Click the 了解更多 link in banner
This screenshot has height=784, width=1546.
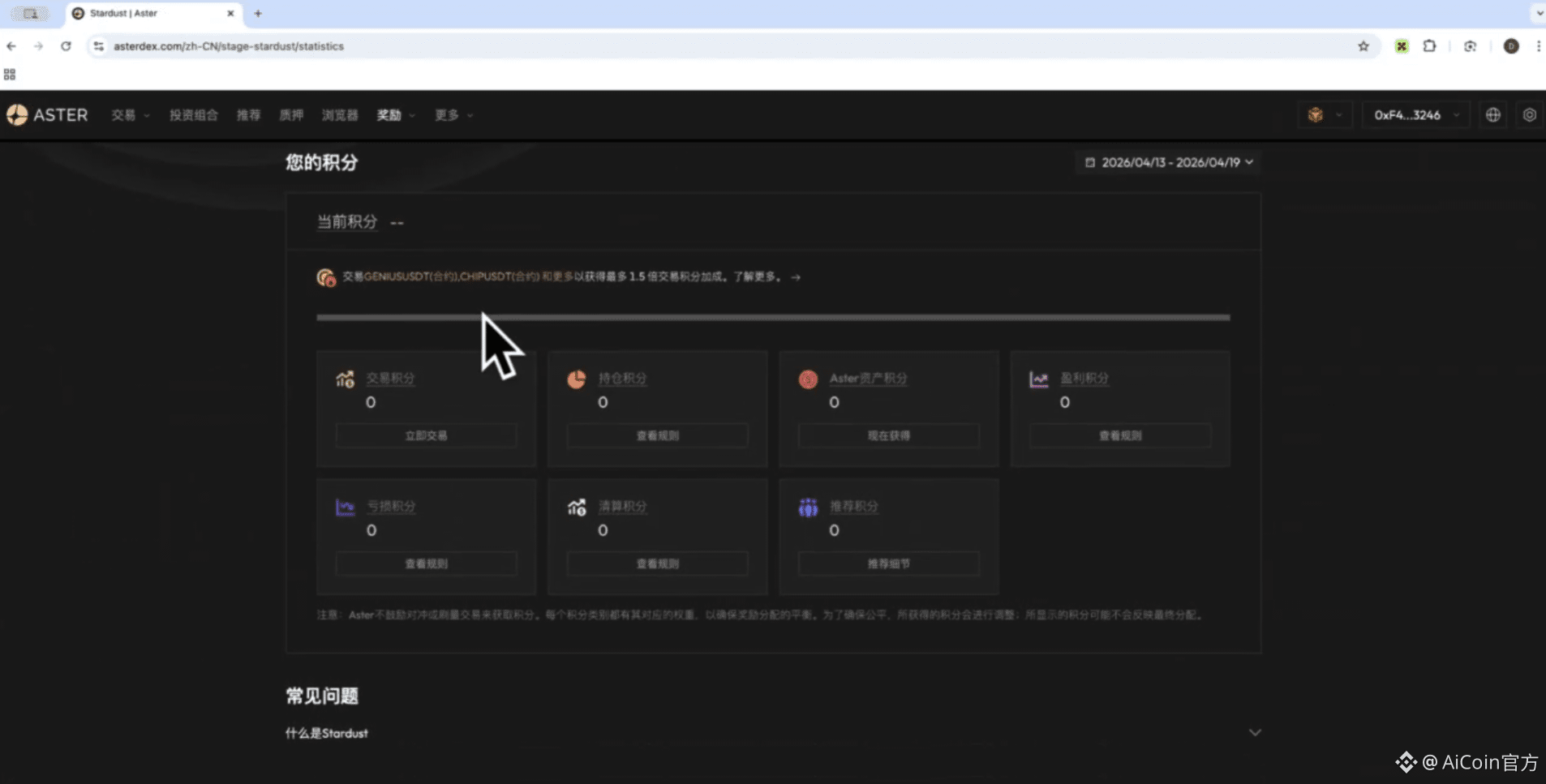click(756, 277)
